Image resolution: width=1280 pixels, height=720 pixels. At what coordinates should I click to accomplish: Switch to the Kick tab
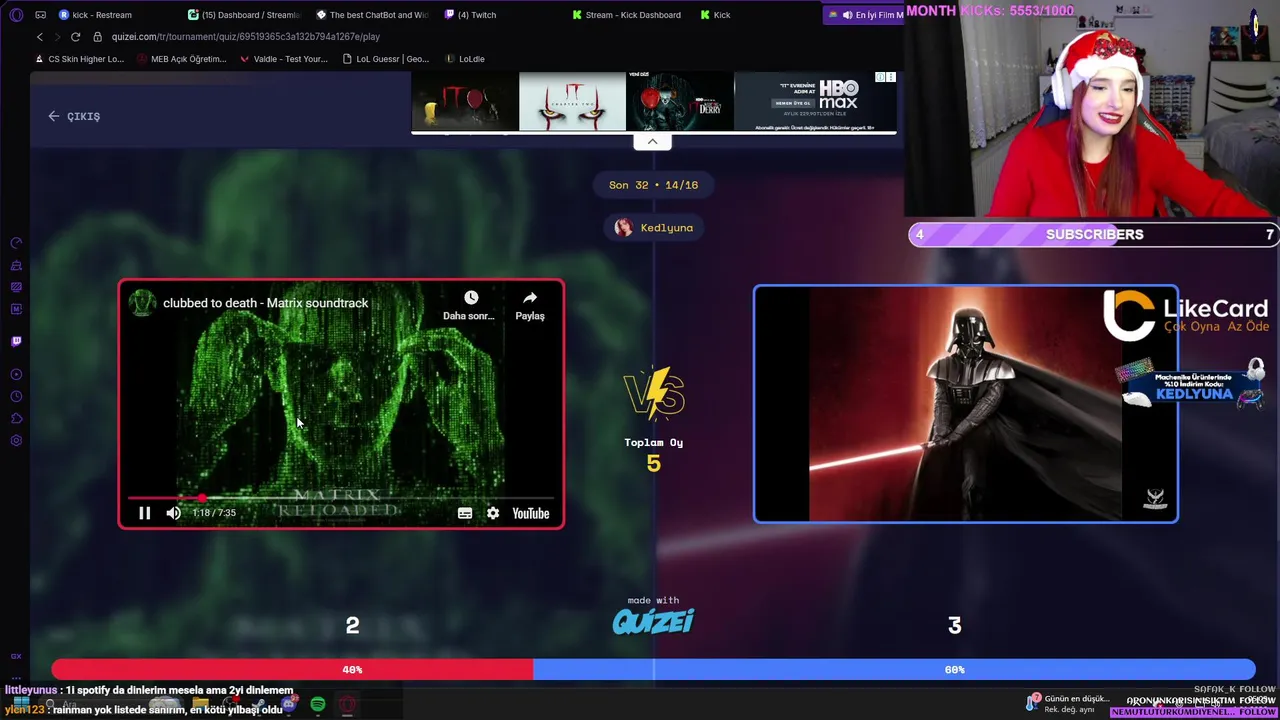[716, 15]
